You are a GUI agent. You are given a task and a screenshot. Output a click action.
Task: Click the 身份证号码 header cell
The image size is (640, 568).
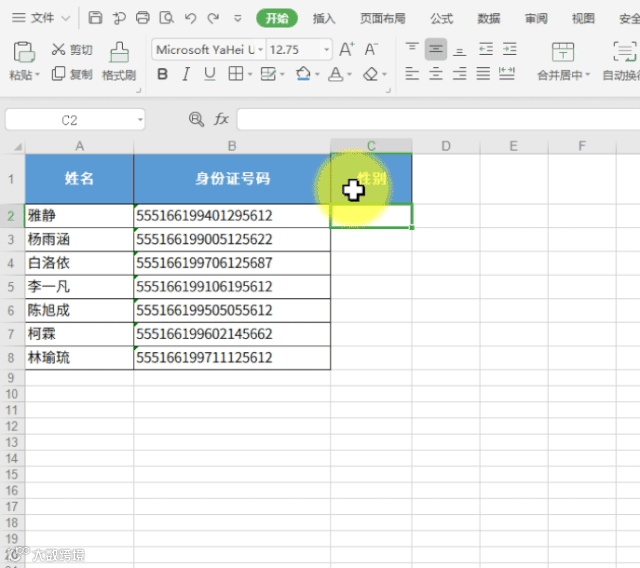click(232, 179)
